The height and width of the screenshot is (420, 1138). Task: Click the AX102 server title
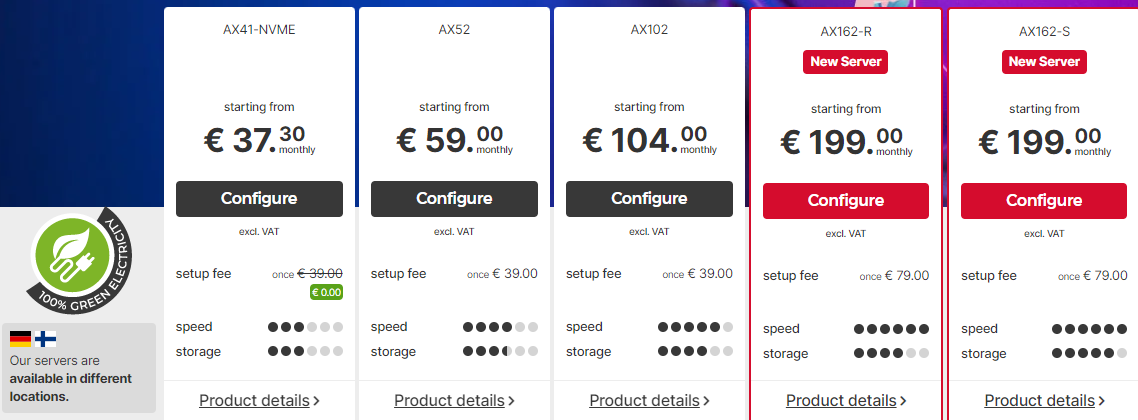650,30
